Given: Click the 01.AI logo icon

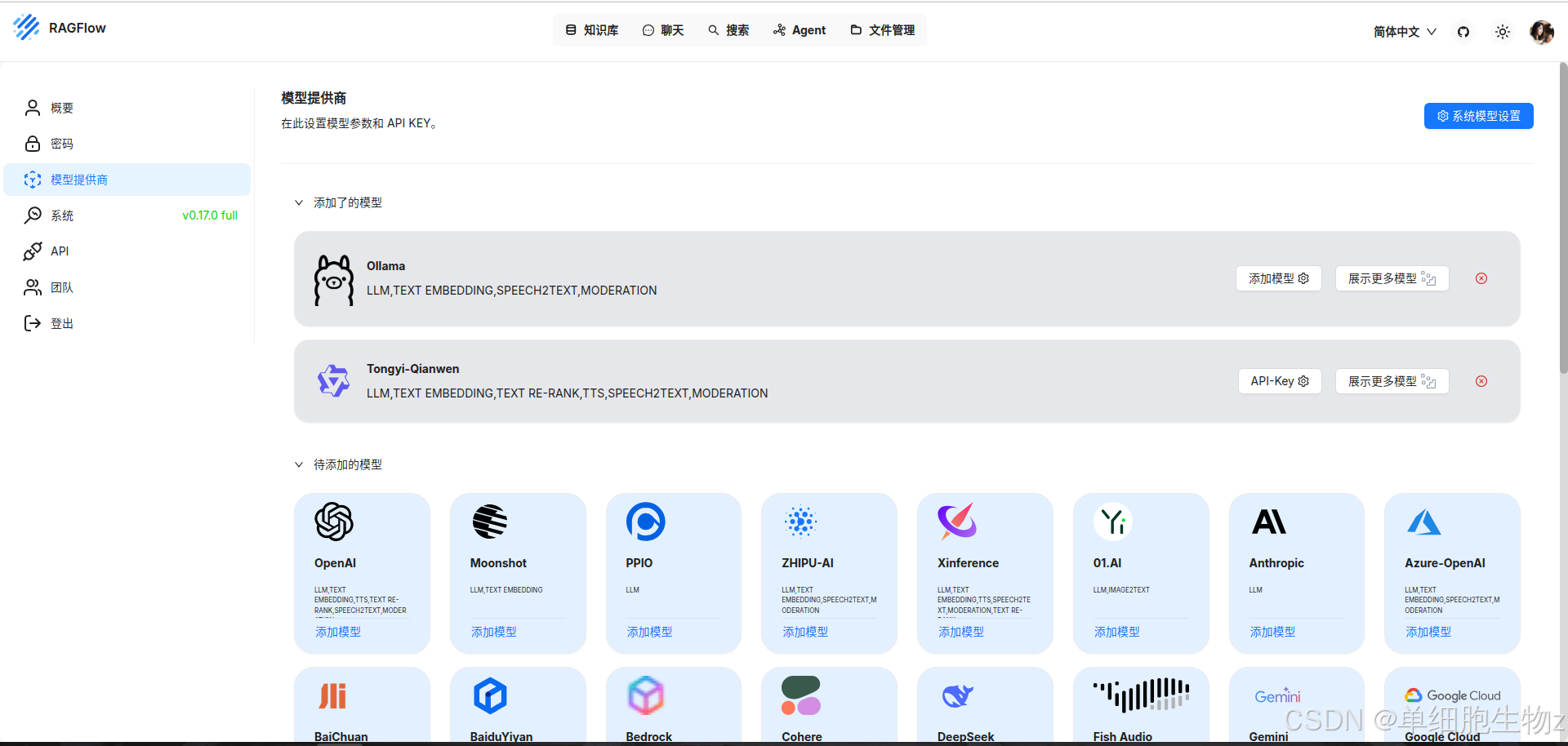Looking at the screenshot, I should click(x=1113, y=522).
